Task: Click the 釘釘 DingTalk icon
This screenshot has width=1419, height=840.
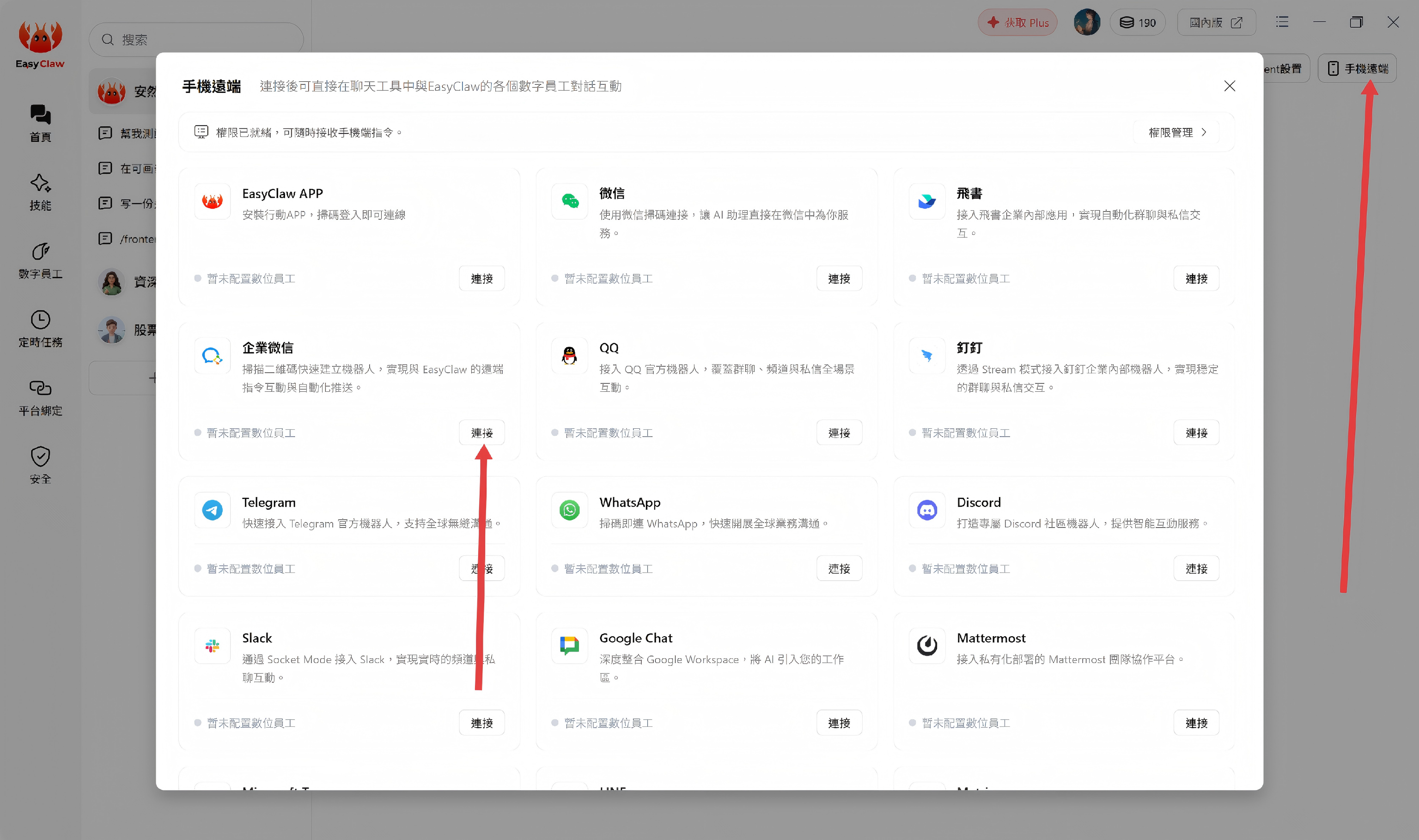Action: (x=926, y=355)
